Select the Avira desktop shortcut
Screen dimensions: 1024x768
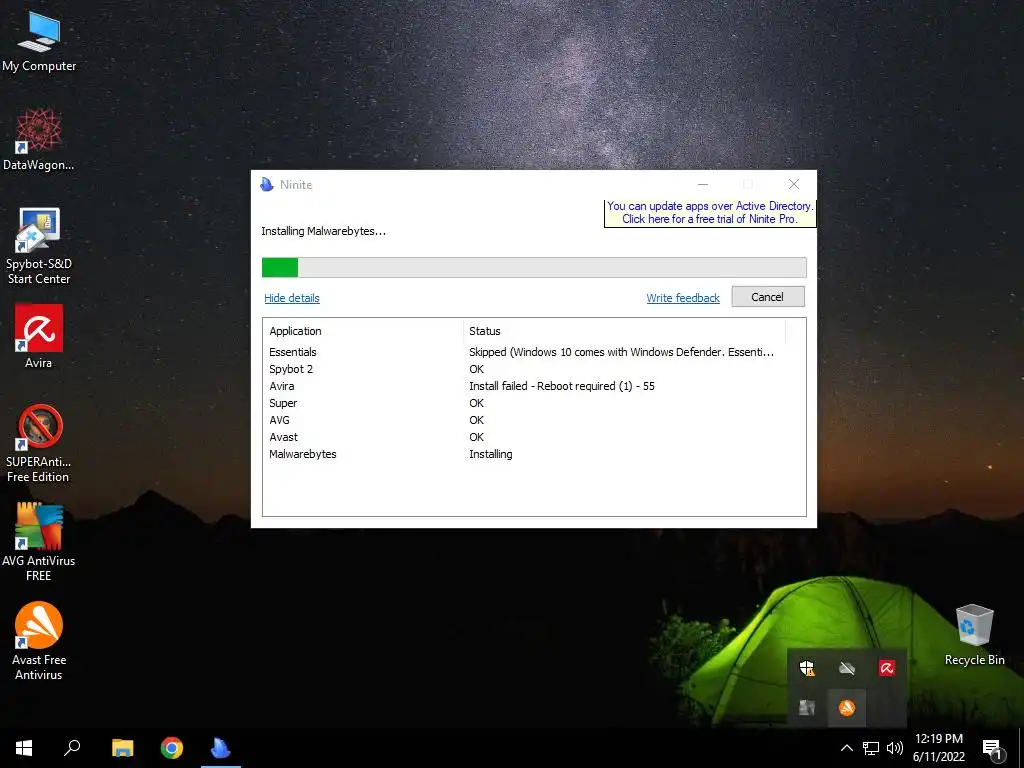[x=39, y=337]
